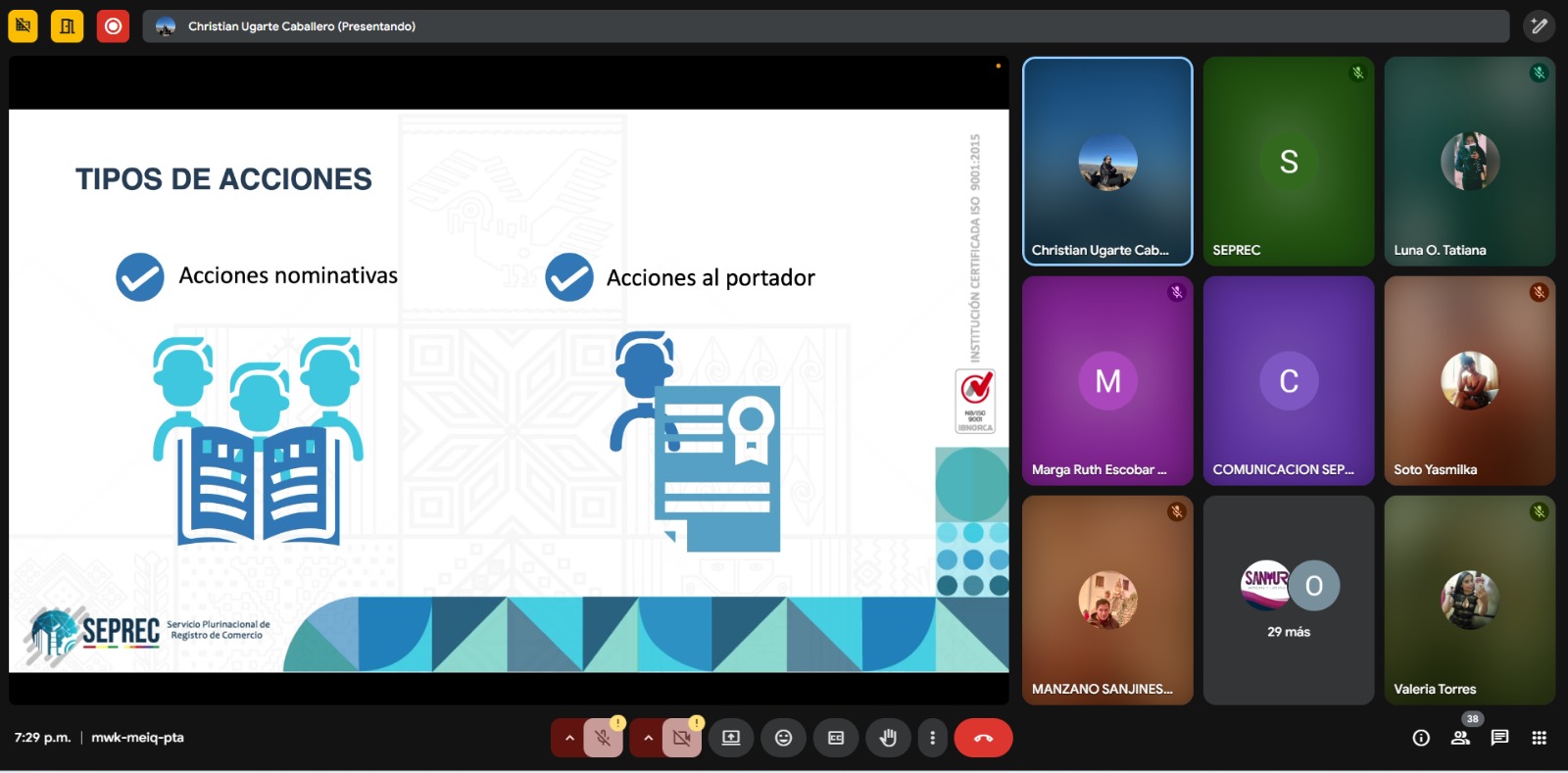1568x773 pixels.
Task: Select Valeria Torres participant tile
Action: click(x=1469, y=600)
